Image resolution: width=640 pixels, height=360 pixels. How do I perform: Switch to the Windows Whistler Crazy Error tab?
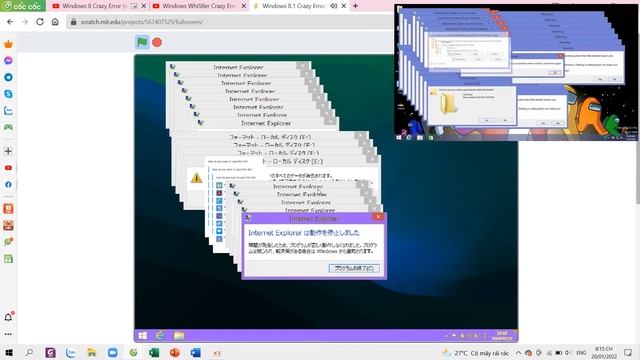199,6
